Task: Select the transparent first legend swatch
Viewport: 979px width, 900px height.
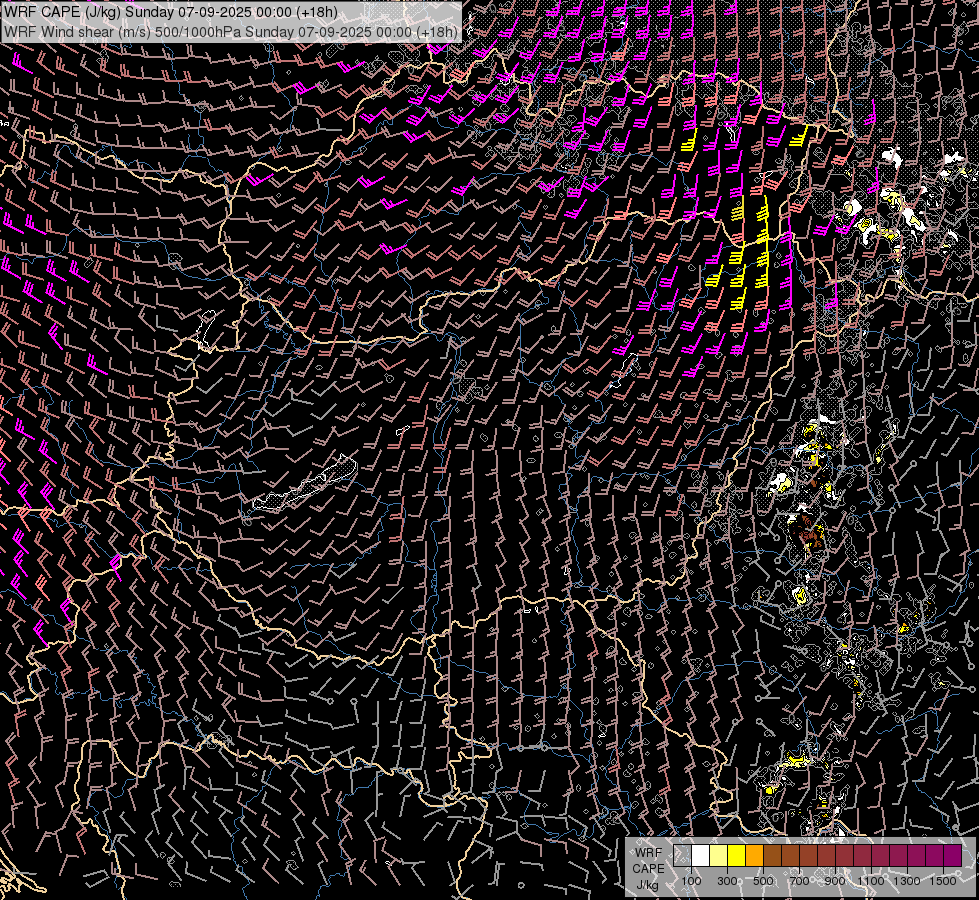Action: coord(682,856)
